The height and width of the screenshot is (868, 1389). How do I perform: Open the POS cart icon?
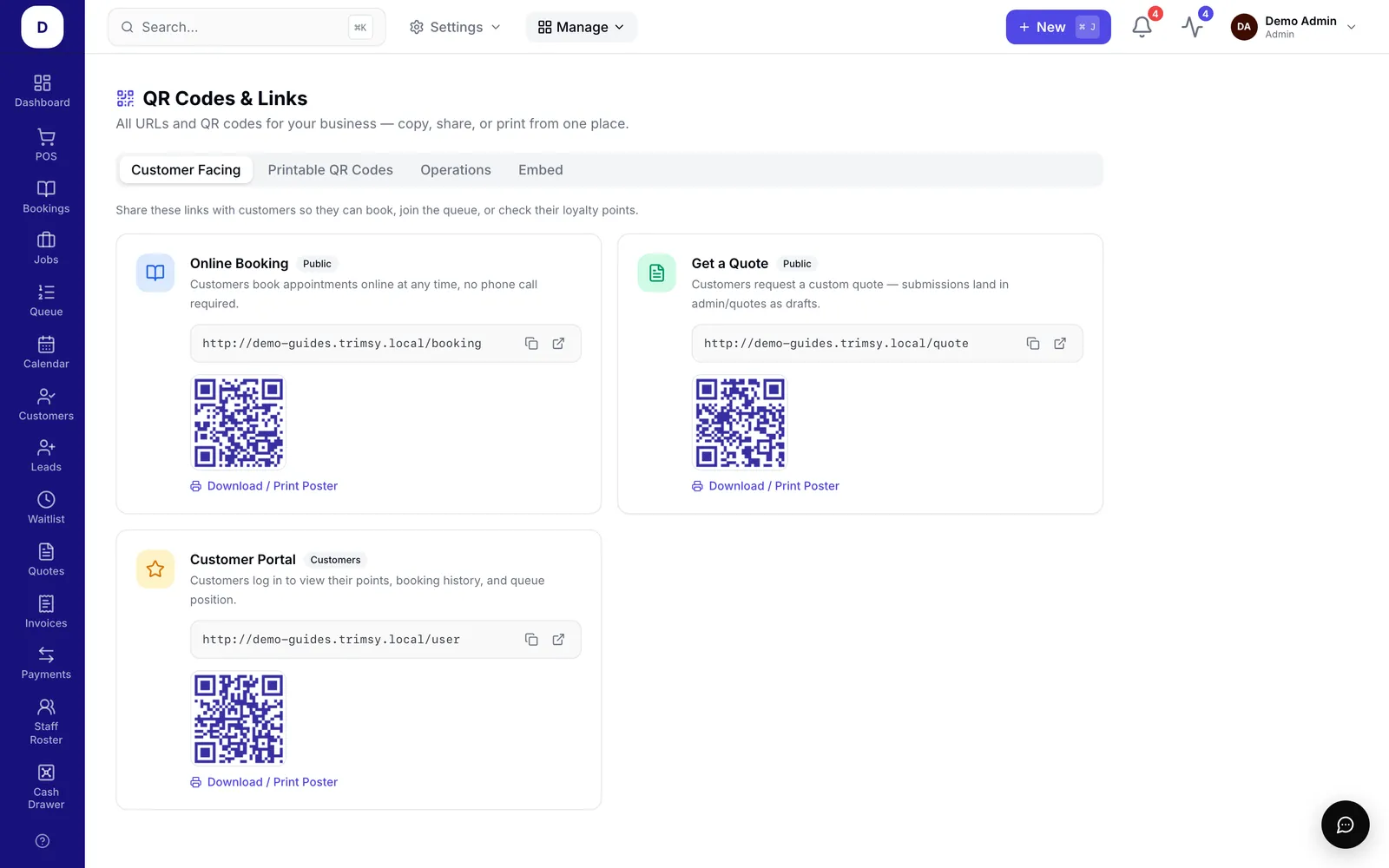click(46, 144)
